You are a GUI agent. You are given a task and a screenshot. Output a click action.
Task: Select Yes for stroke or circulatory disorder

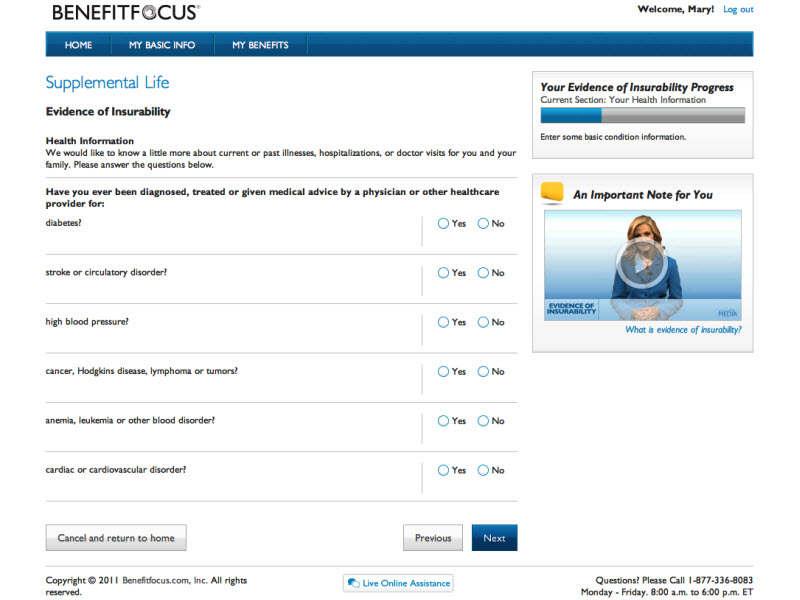443,273
